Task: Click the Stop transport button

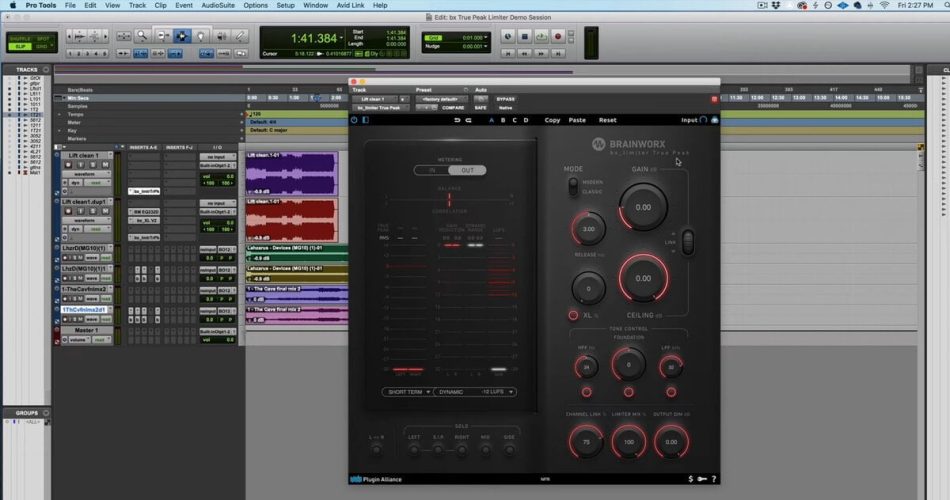Action: (525, 36)
